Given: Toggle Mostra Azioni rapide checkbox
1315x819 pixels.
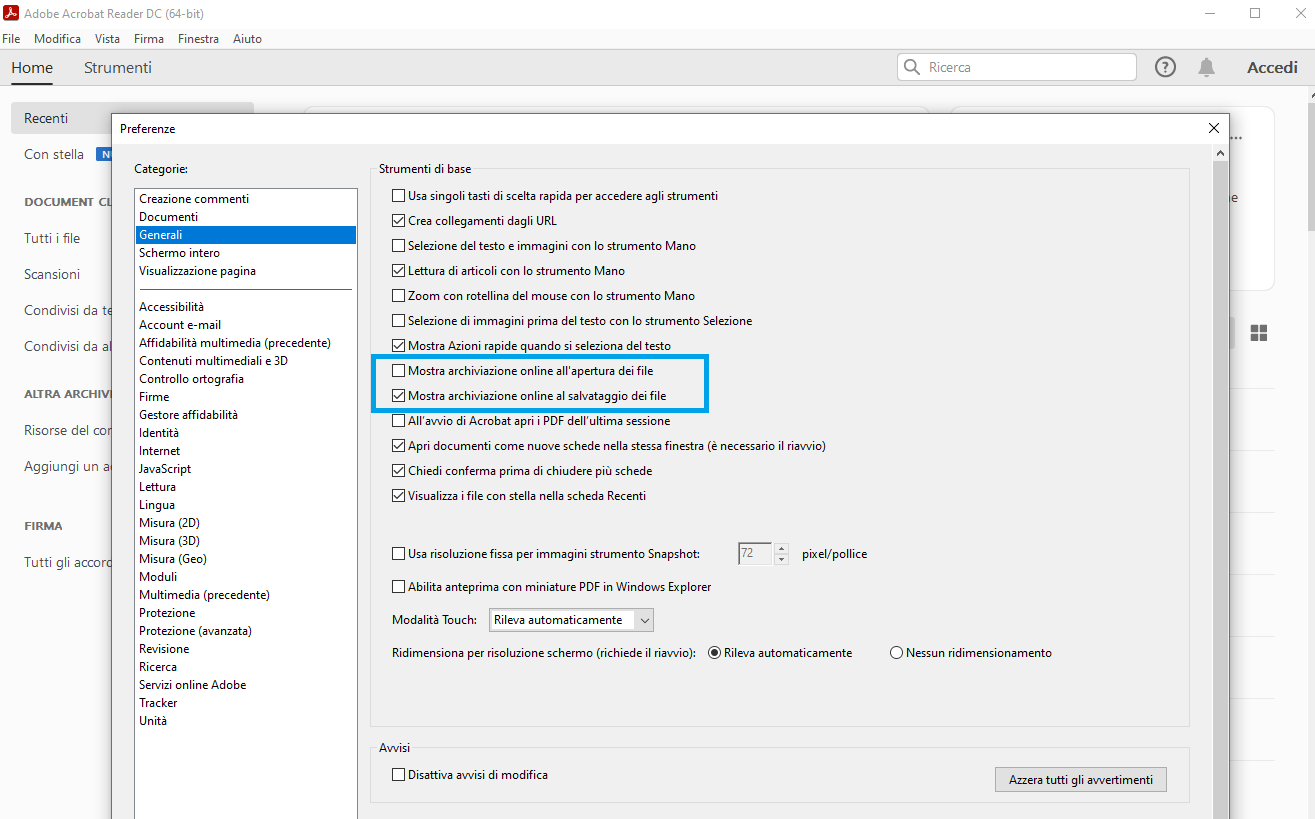Looking at the screenshot, I should click(399, 346).
